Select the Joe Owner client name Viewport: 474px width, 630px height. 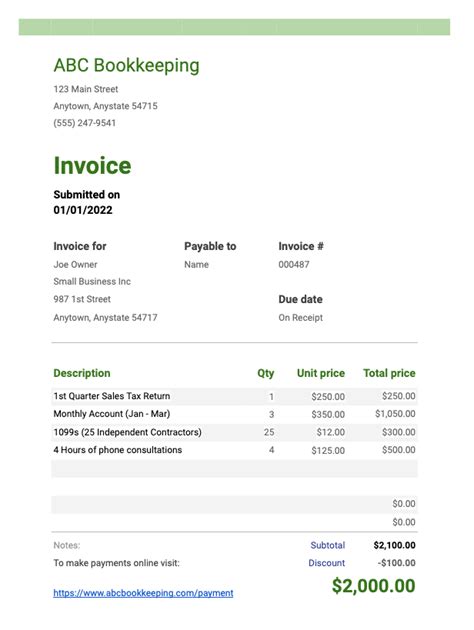click(x=76, y=264)
